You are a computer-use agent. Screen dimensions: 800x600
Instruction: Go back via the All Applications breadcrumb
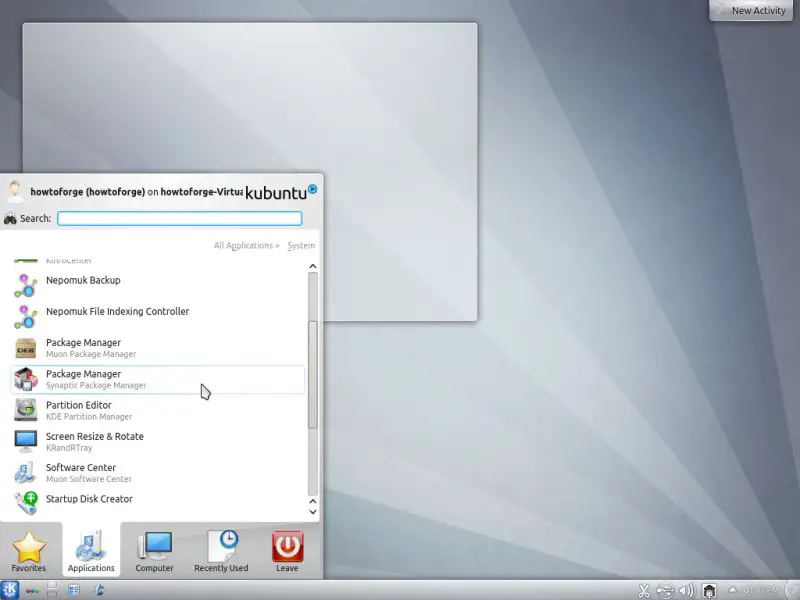click(x=246, y=245)
